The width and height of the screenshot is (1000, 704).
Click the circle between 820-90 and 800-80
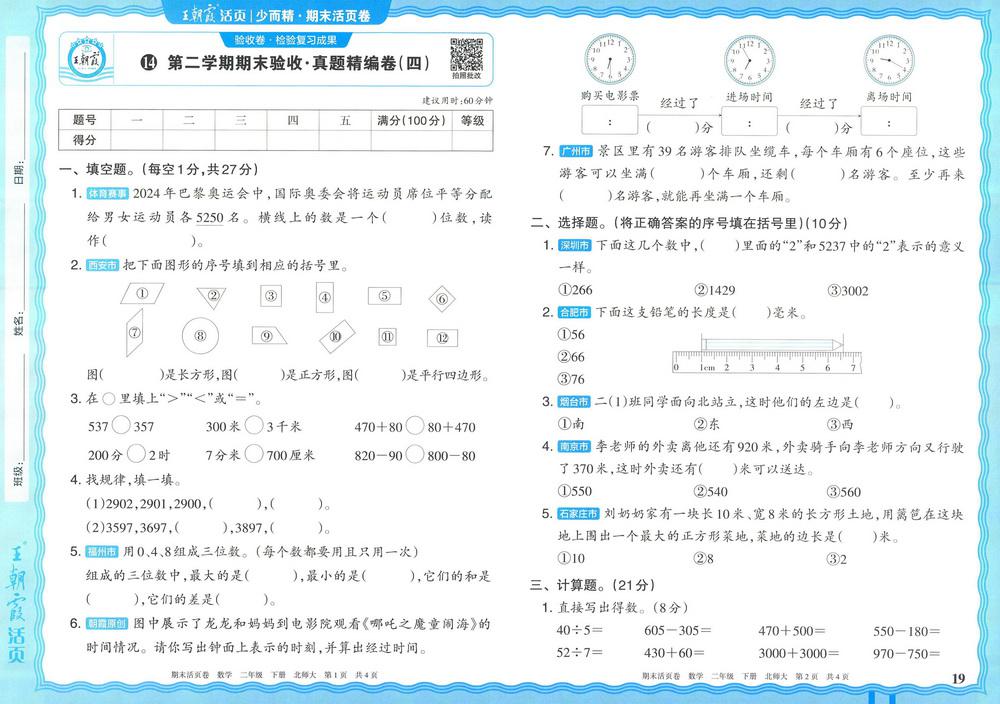(415, 454)
